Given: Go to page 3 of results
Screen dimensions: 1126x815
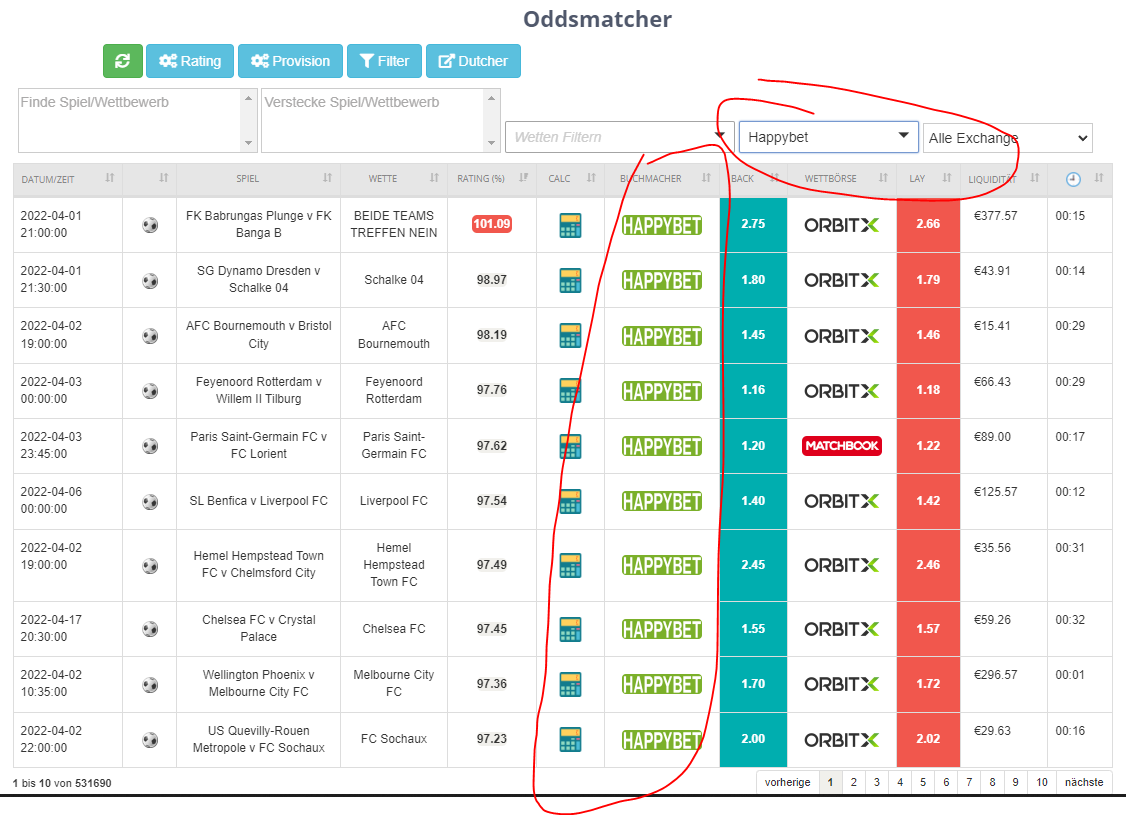Looking at the screenshot, I should pyautogui.click(x=877, y=782).
